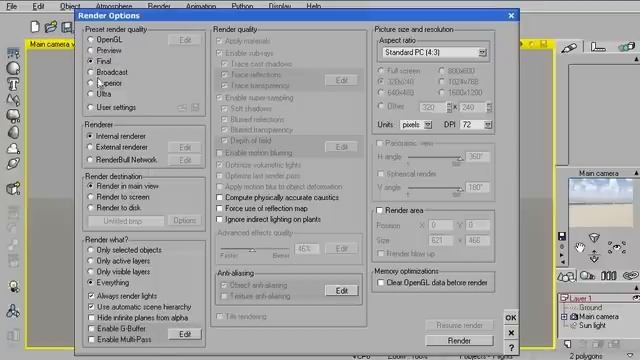Select the Rock tool

13,132
